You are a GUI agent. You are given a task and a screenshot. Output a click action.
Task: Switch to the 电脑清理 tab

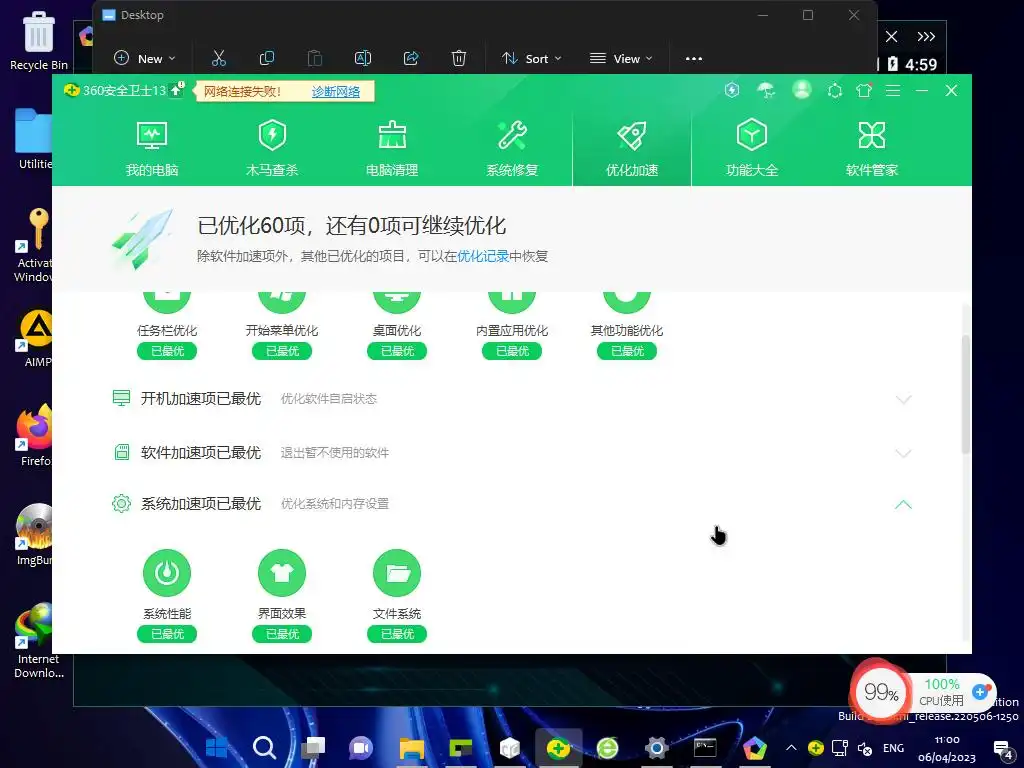coord(392,149)
